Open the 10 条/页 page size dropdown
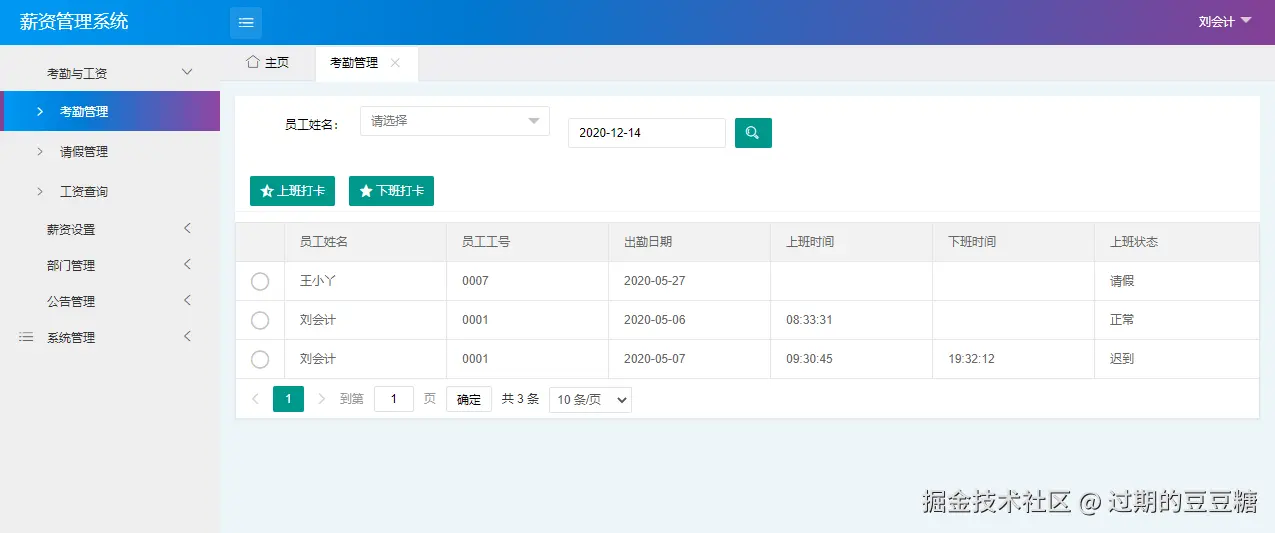1275x533 pixels. (591, 400)
